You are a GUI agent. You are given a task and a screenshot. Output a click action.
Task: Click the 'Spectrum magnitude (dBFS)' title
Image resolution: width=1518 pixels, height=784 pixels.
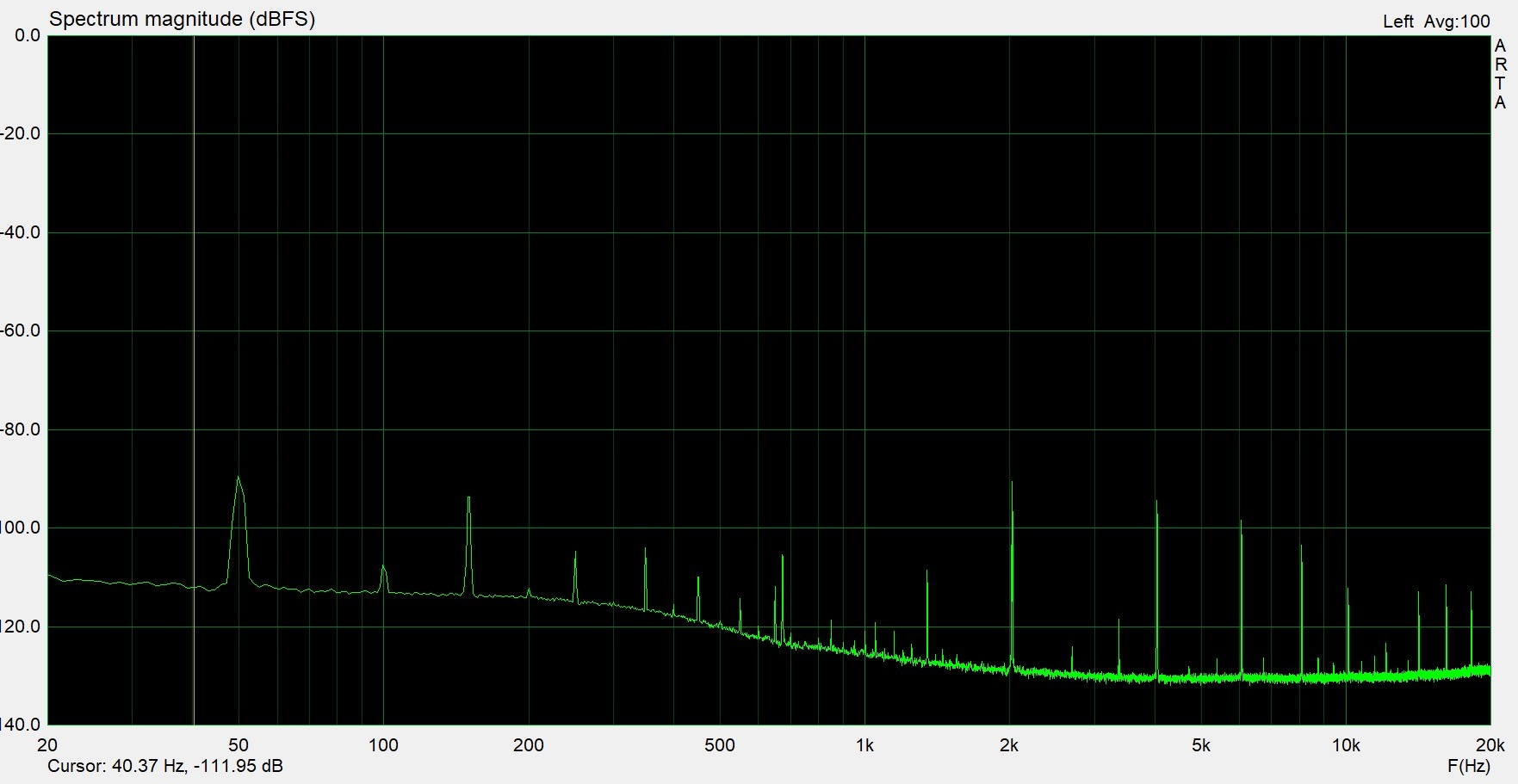click(182, 19)
